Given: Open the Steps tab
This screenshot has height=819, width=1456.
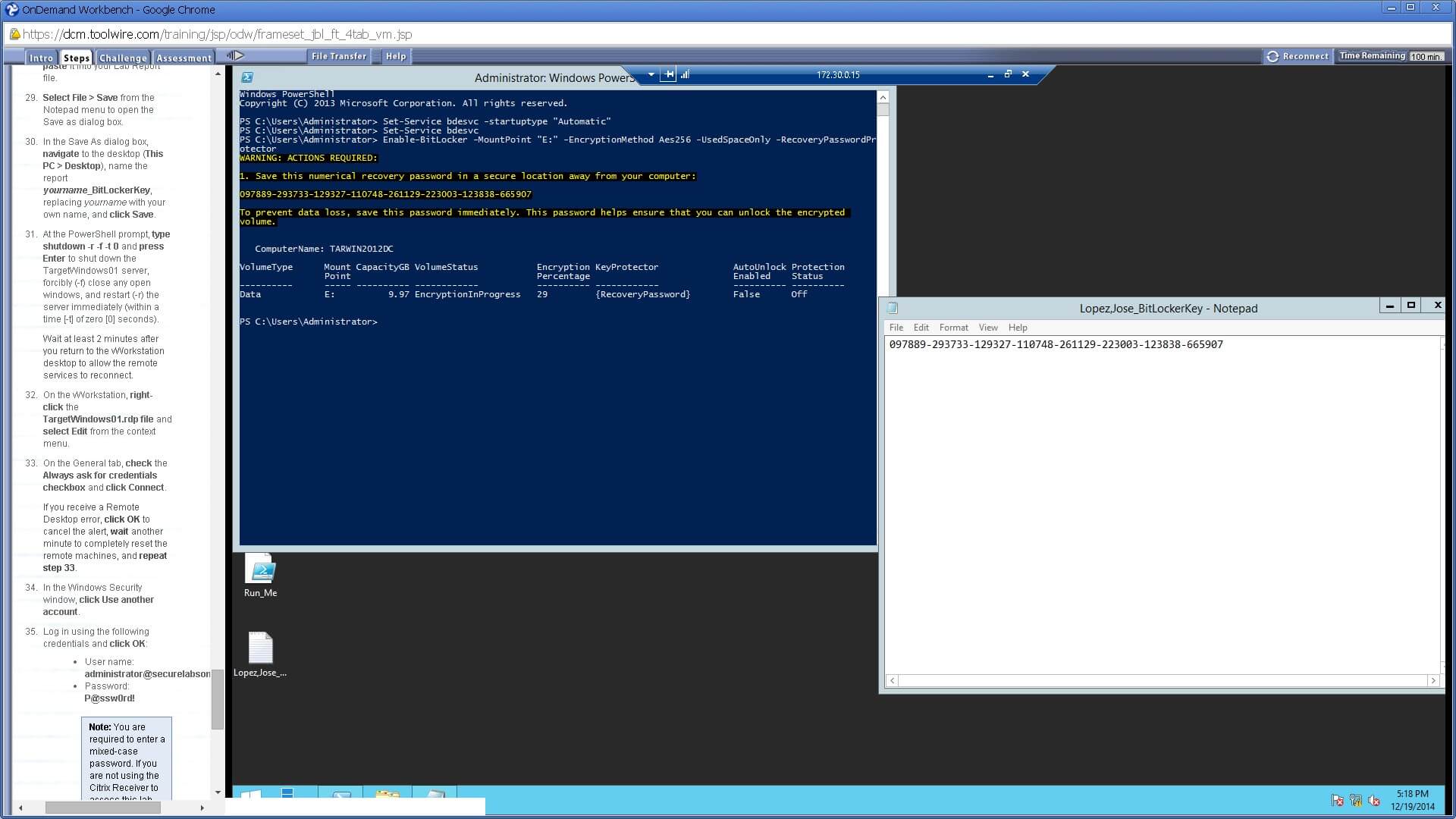Looking at the screenshot, I should click(76, 58).
